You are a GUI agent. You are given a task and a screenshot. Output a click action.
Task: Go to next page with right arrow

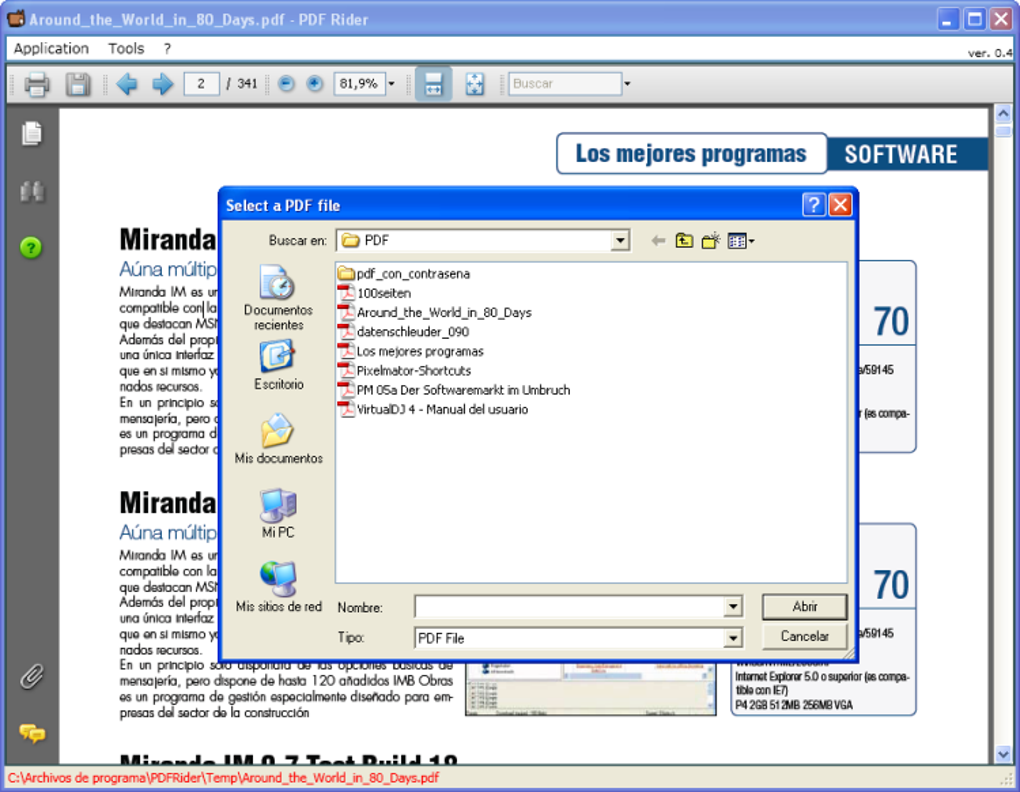(x=162, y=84)
